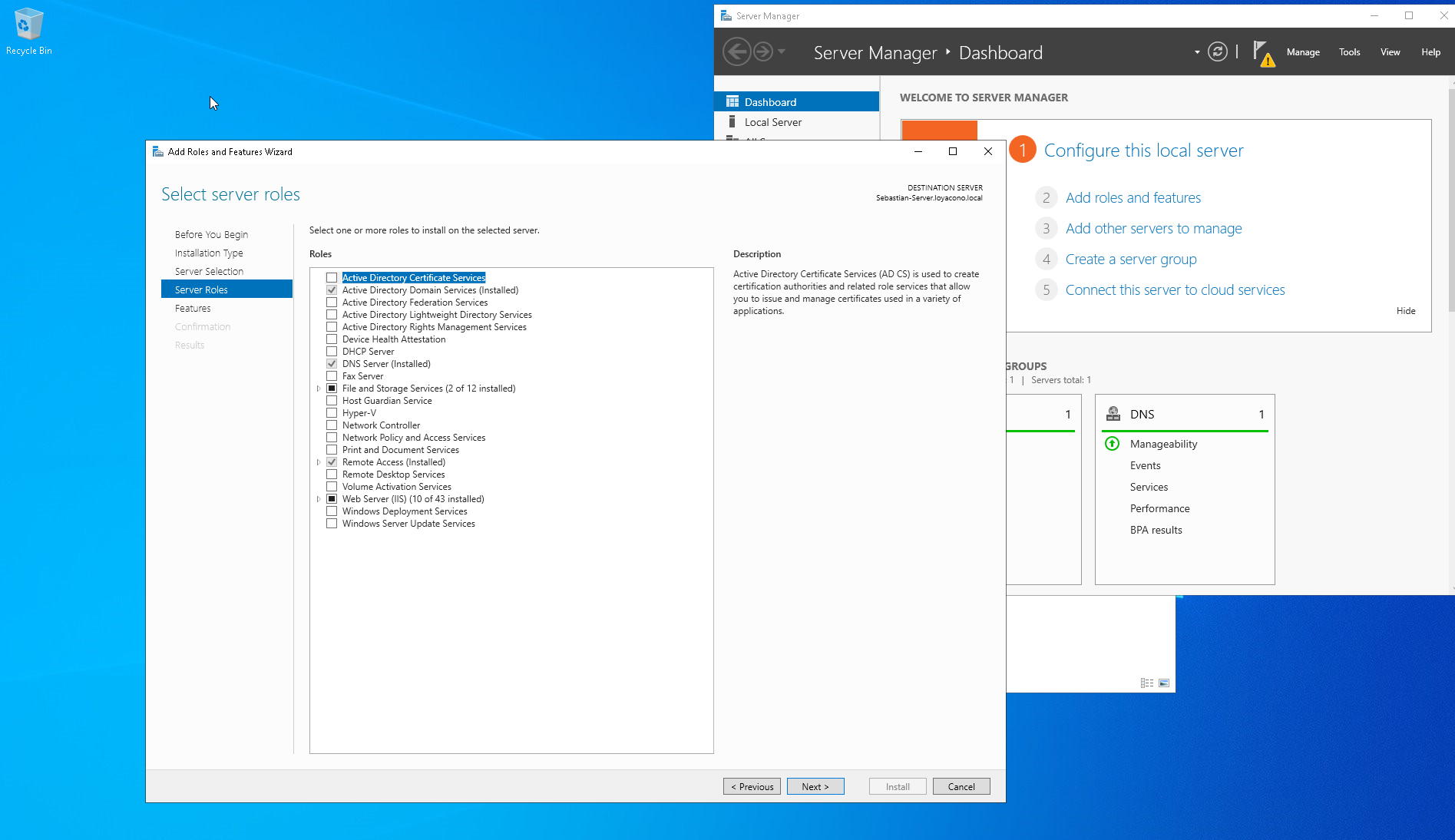Select Device Health Attestation role row
Viewport: 1455px width, 840px height.
click(x=393, y=339)
